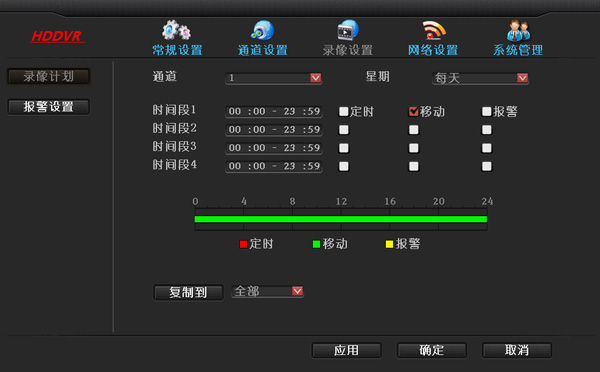
Task: Click the 应用 button
Action: pos(347,350)
